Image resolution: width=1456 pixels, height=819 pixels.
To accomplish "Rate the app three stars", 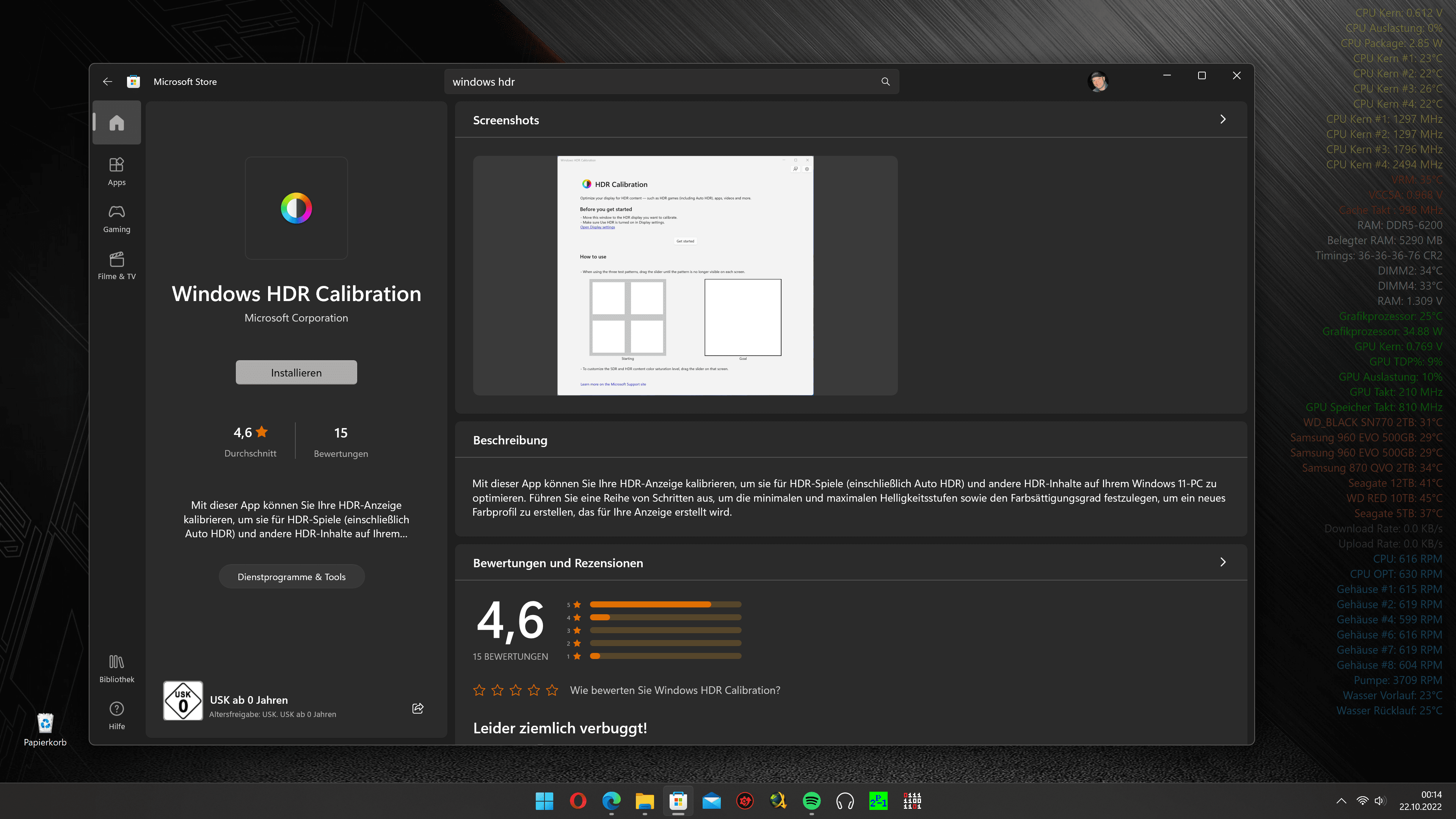I will pyautogui.click(x=516, y=690).
